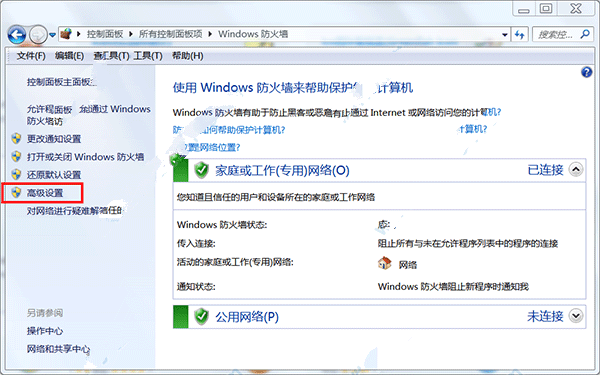Open 更改通知设置 link
Image resolution: width=600 pixels, height=375 pixels.
[54, 139]
